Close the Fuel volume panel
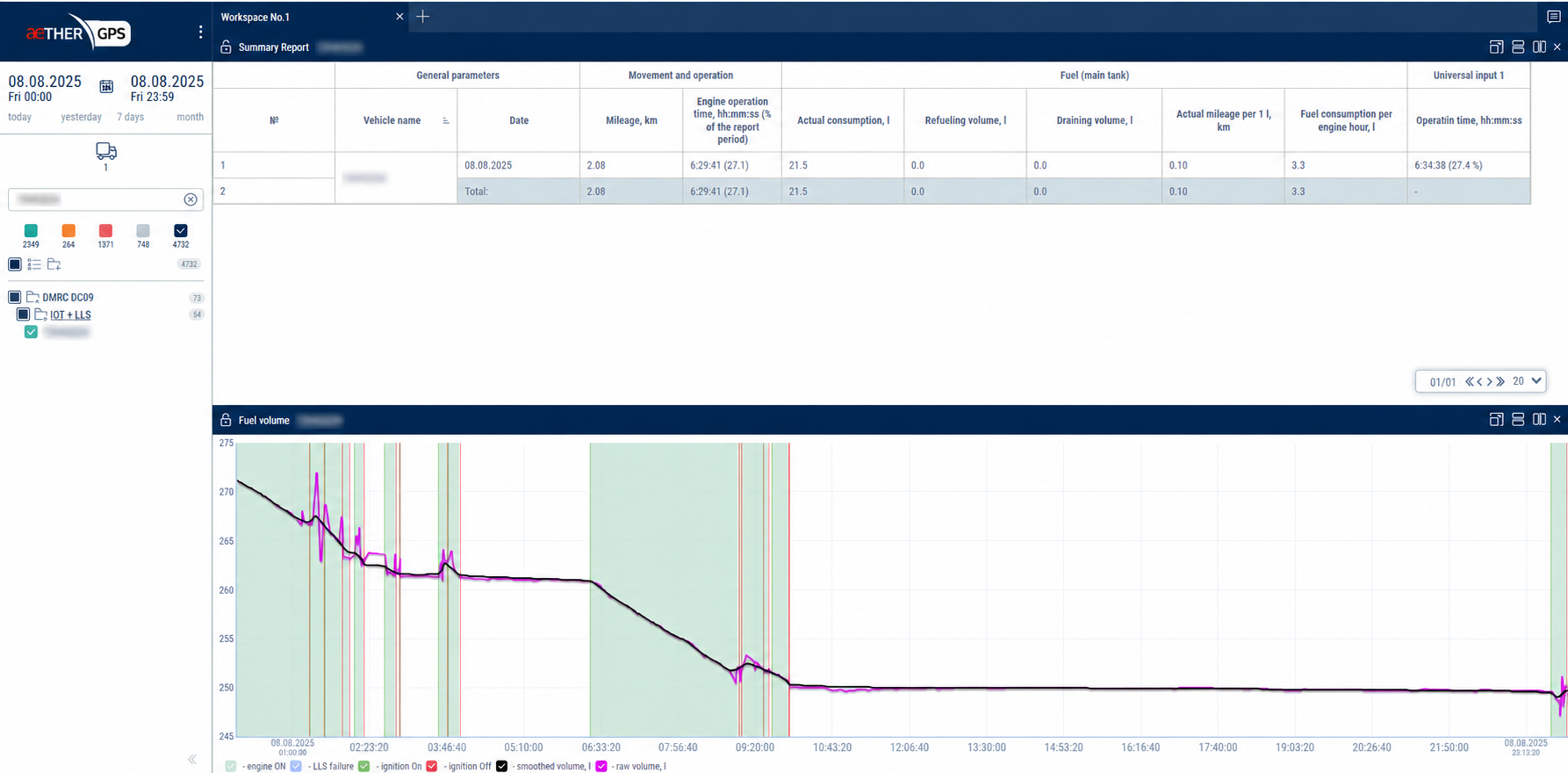Image resolution: width=1568 pixels, height=773 pixels. coord(1557,420)
